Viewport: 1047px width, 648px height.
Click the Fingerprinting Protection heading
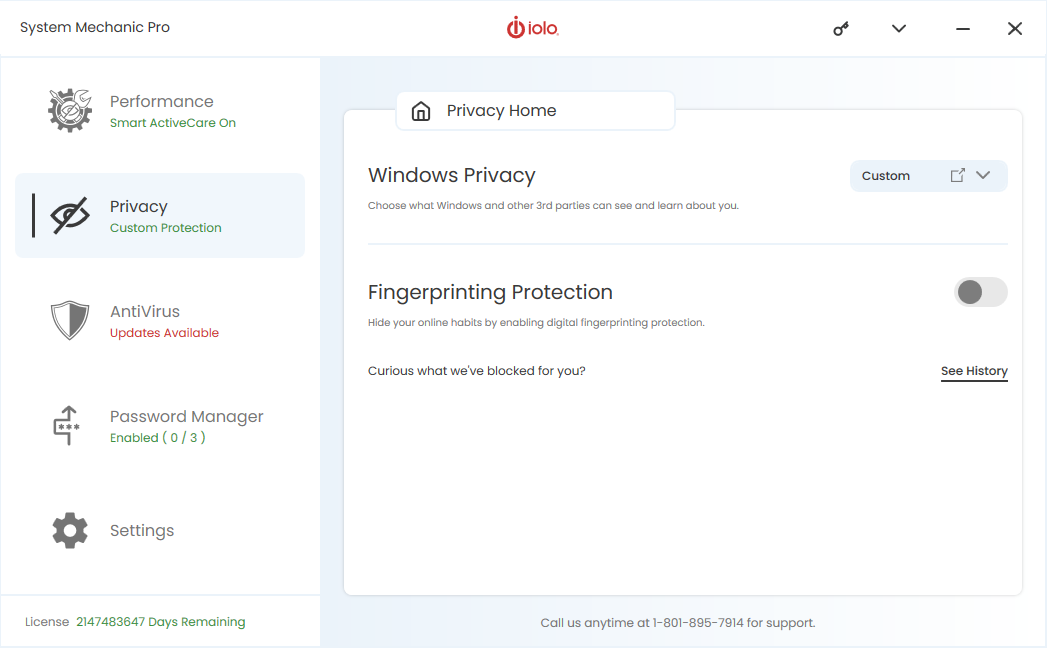tap(490, 292)
